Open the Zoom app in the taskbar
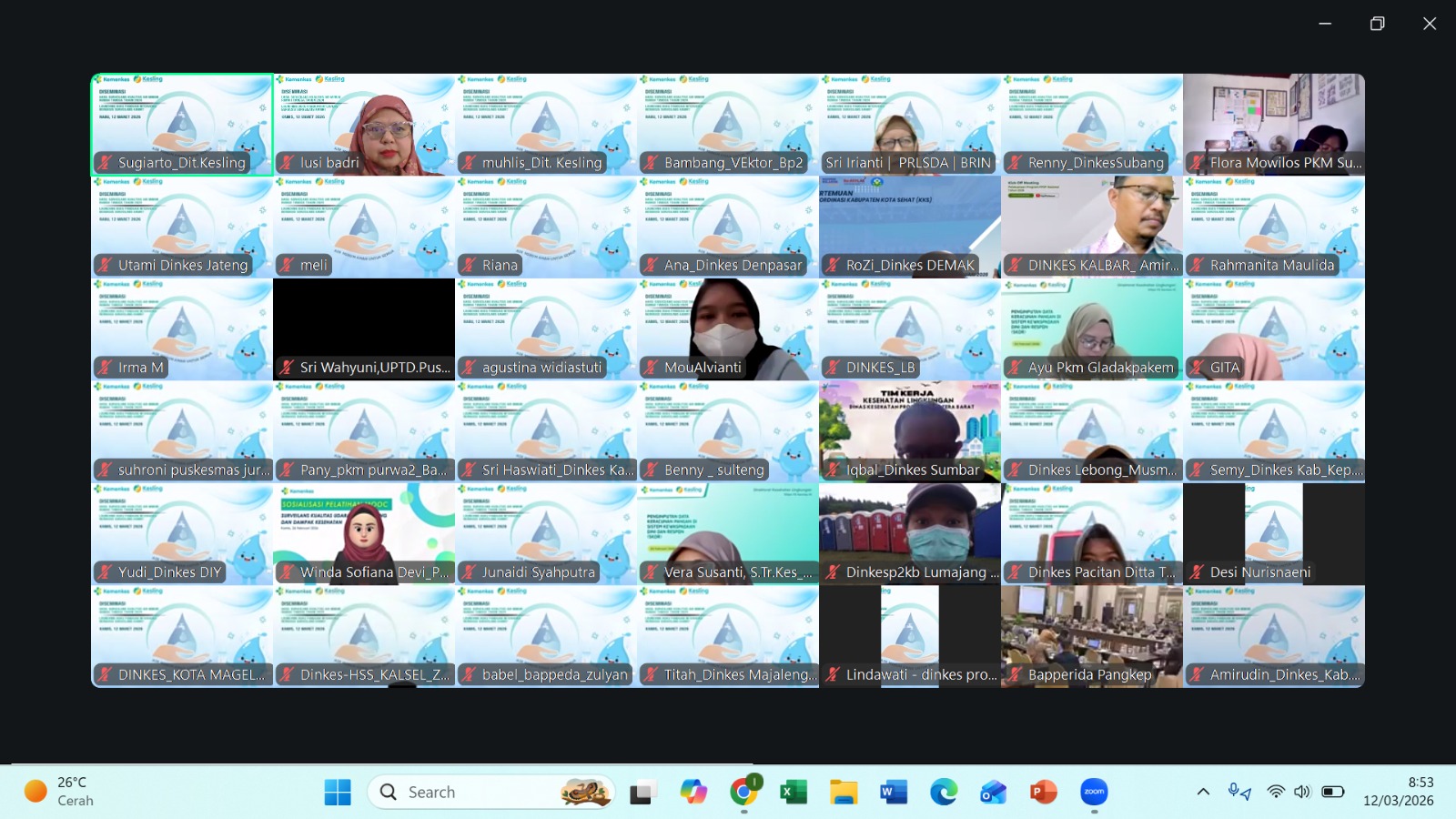 point(1094,792)
